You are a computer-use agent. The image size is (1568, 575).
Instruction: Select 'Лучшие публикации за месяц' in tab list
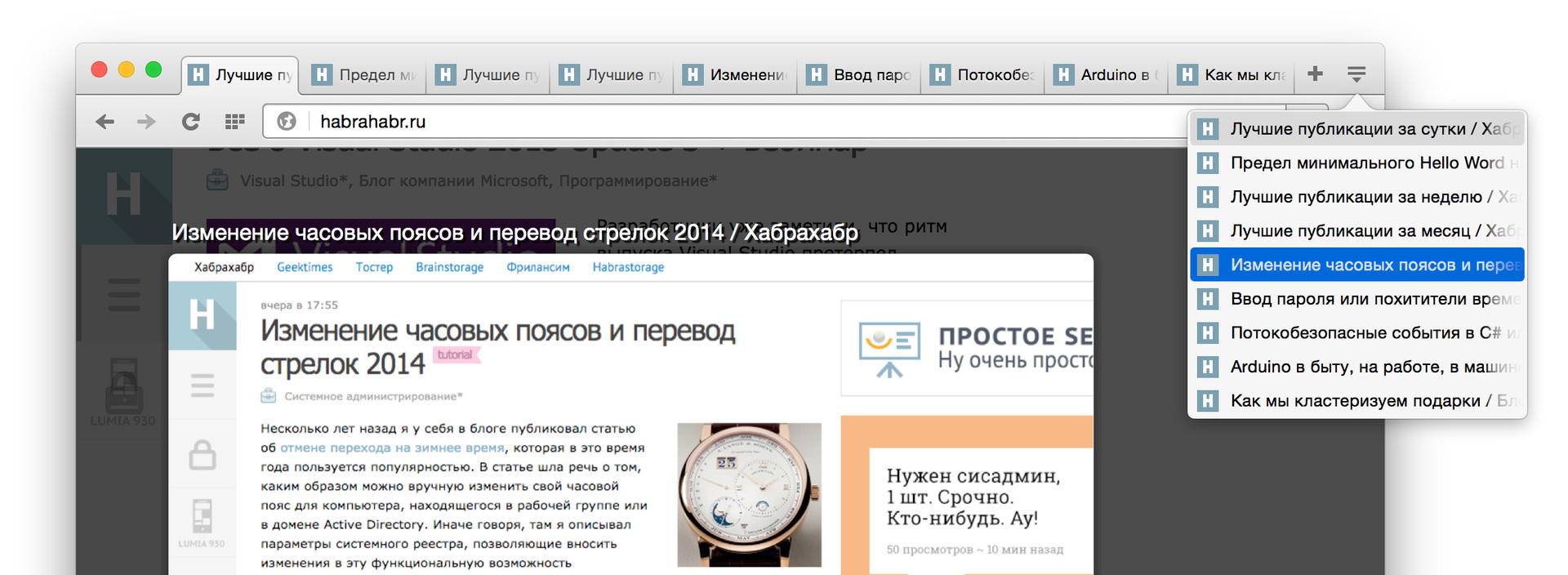pos(1357,231)
